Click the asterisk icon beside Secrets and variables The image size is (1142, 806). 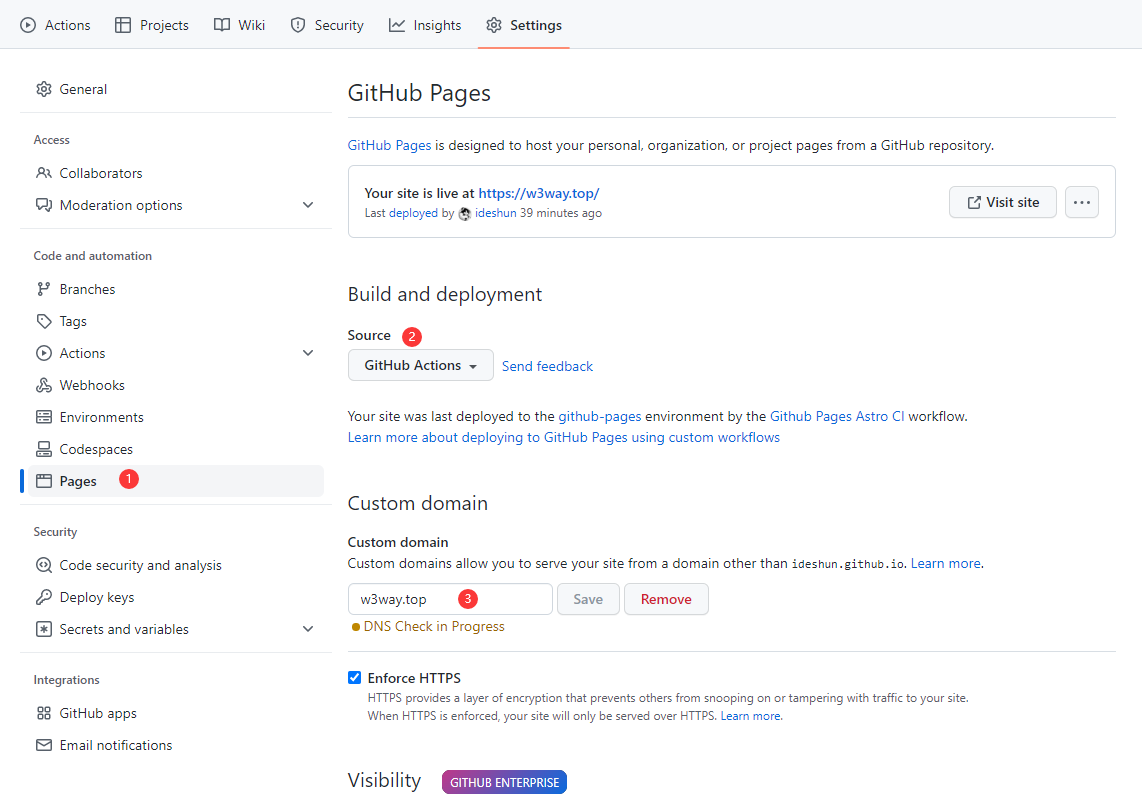point(44,629)
